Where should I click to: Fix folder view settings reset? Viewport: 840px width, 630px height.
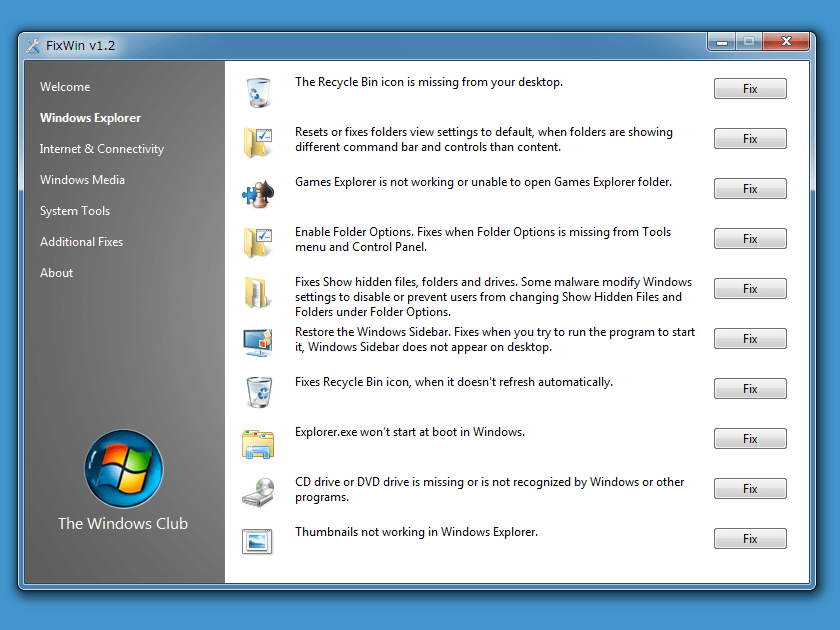click(x=750, y=139)
